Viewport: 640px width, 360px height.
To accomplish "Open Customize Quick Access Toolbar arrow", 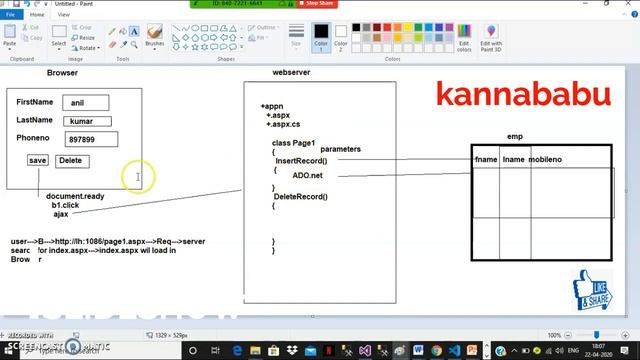I will click(46, 4).
